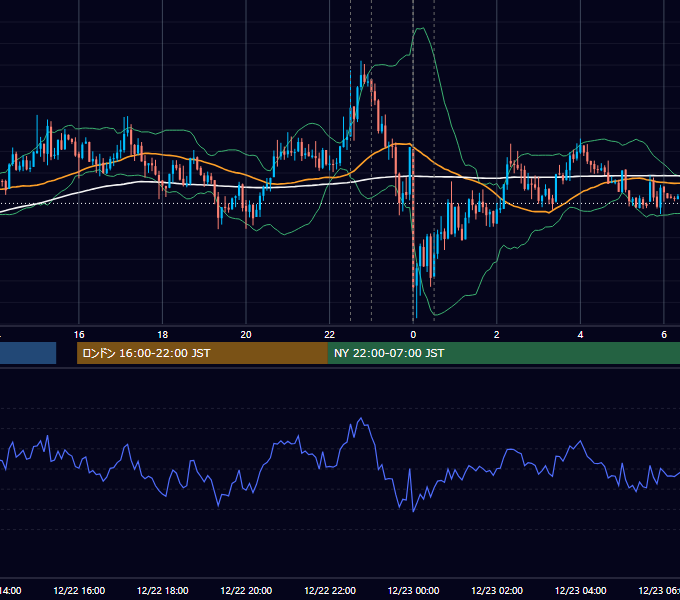Screen dimensions: 680x600
Task: Select the 12/22 18:00 date label
Action: [x=163, y=590]
